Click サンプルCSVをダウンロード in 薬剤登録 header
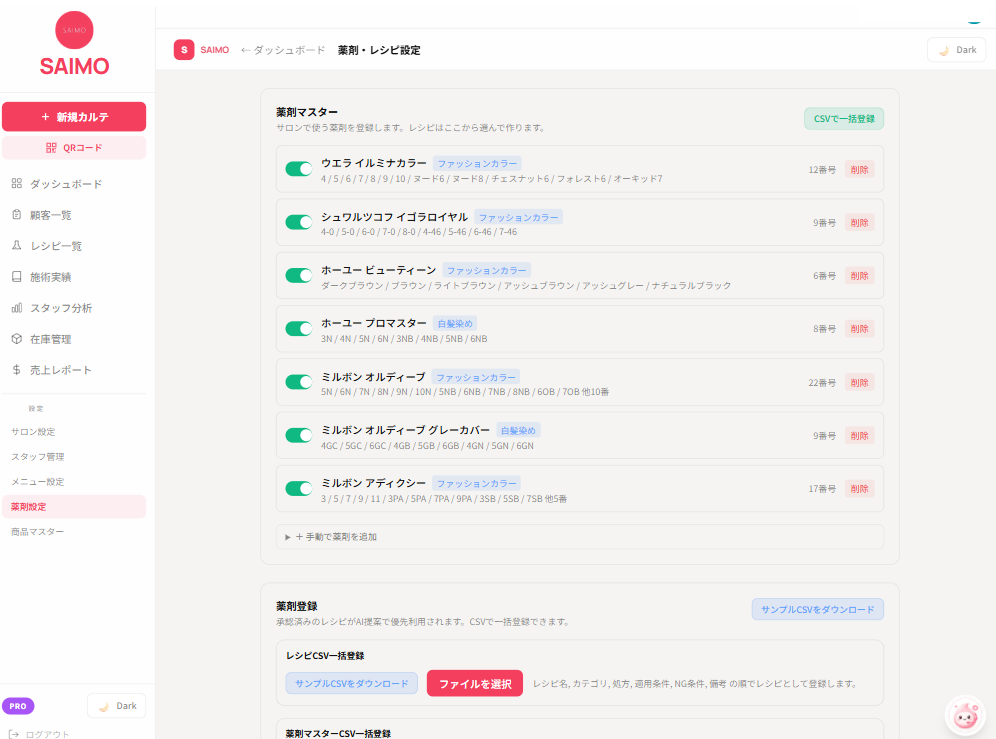996x739 pixels. coord(818,609)
